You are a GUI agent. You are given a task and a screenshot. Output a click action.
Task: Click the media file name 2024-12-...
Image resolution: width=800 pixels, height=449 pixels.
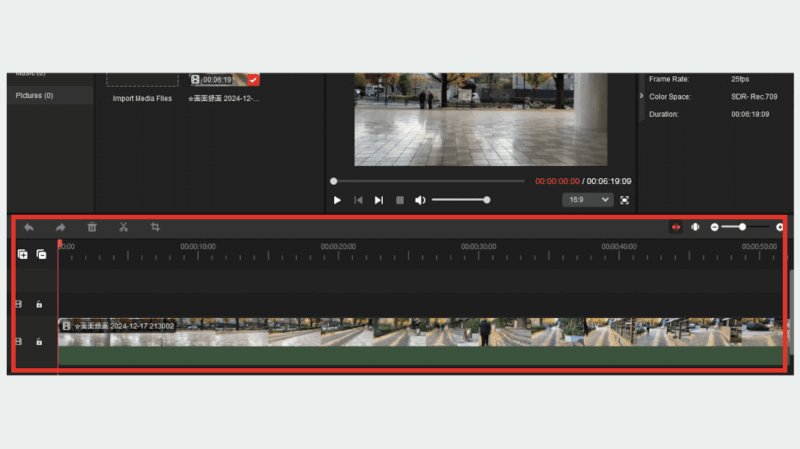pyautogui.click(x=224, y=98)
